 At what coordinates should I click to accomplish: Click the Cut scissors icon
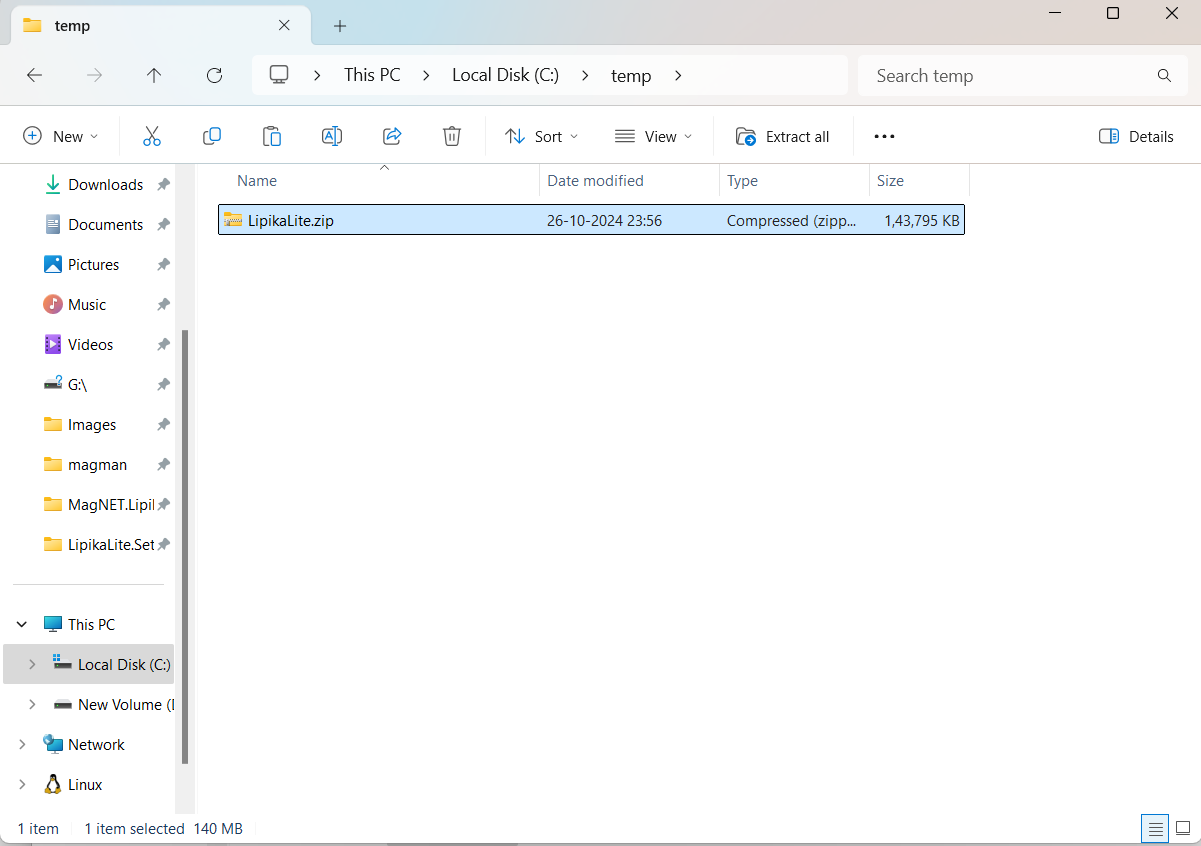point(152,136)
